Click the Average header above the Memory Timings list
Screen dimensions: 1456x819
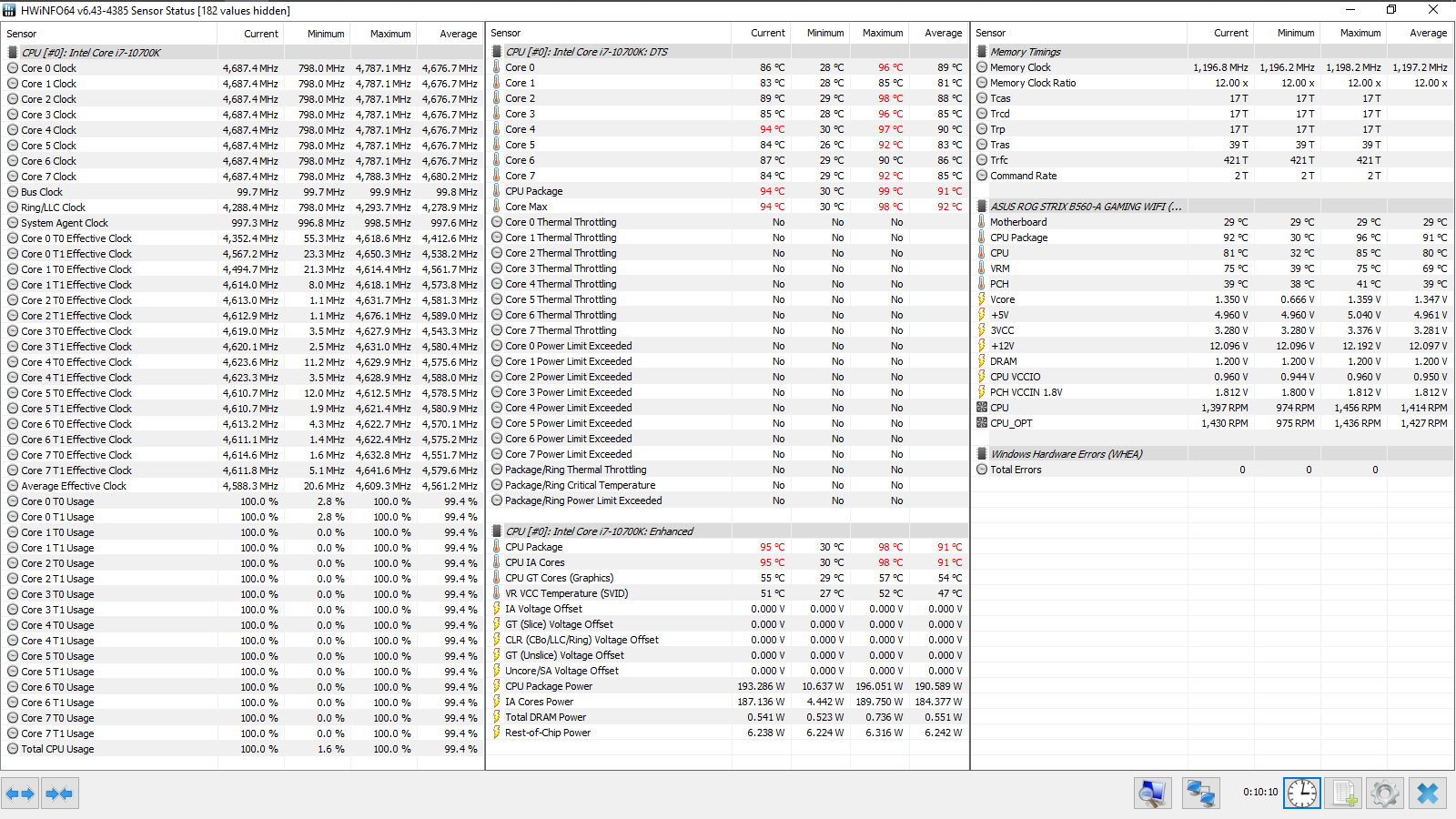point(1428,33)
